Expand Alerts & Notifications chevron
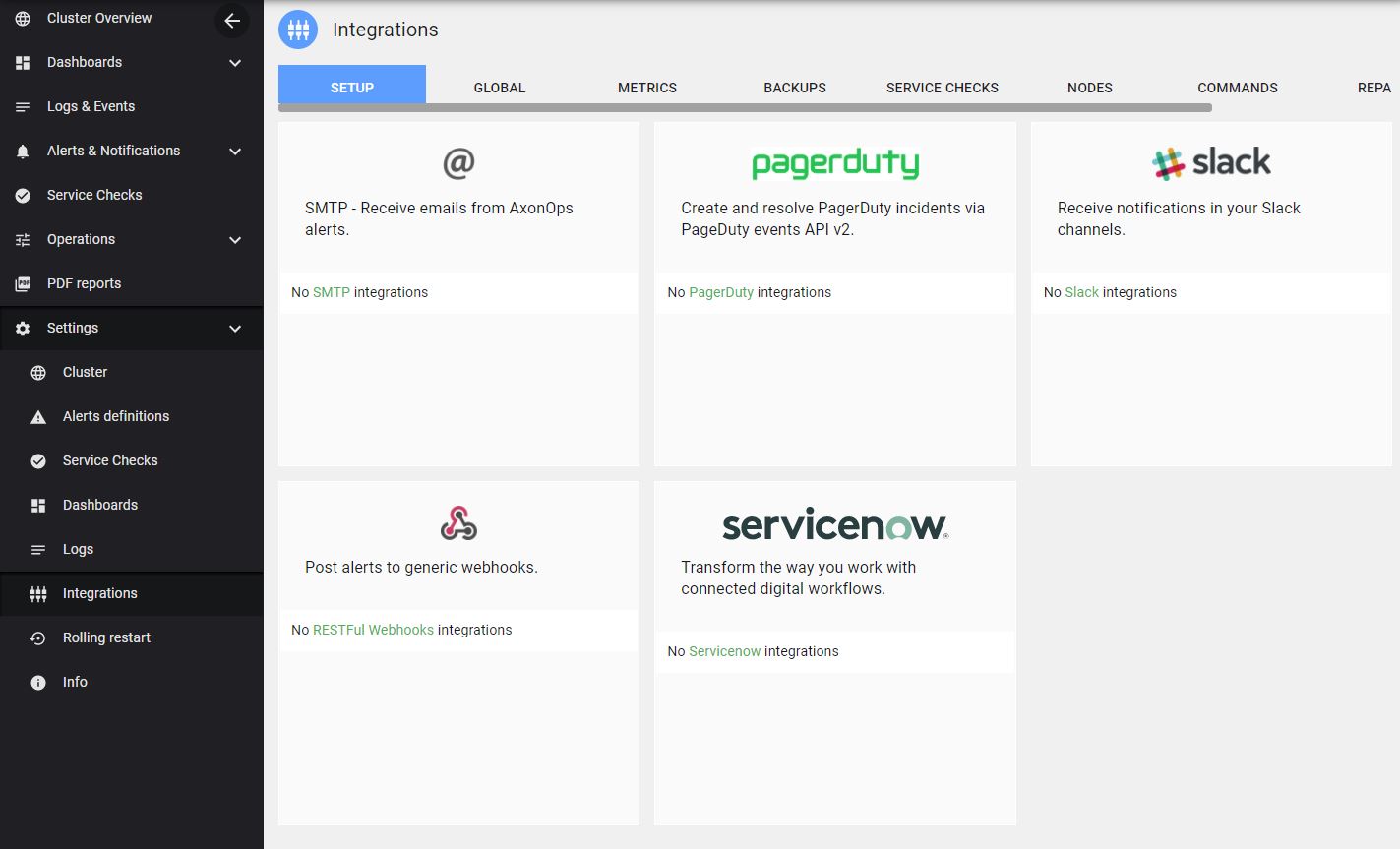This screenshot has width=1400, height=849. [x=235, y=152]
